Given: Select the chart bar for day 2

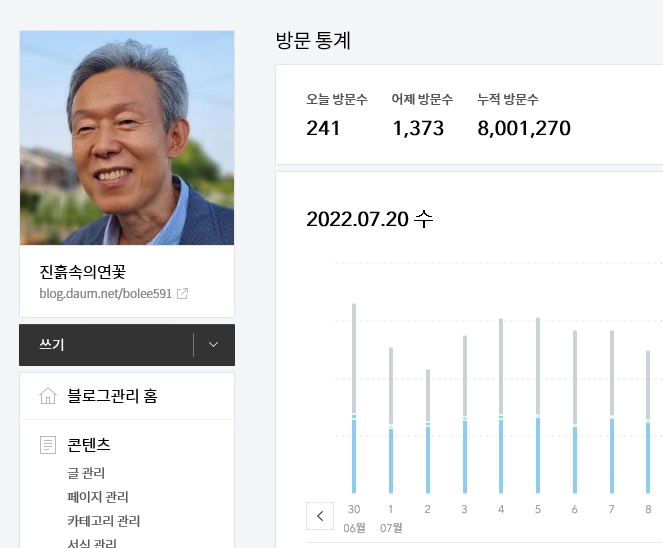Looking at the screenshot, I should pos(427,431).
